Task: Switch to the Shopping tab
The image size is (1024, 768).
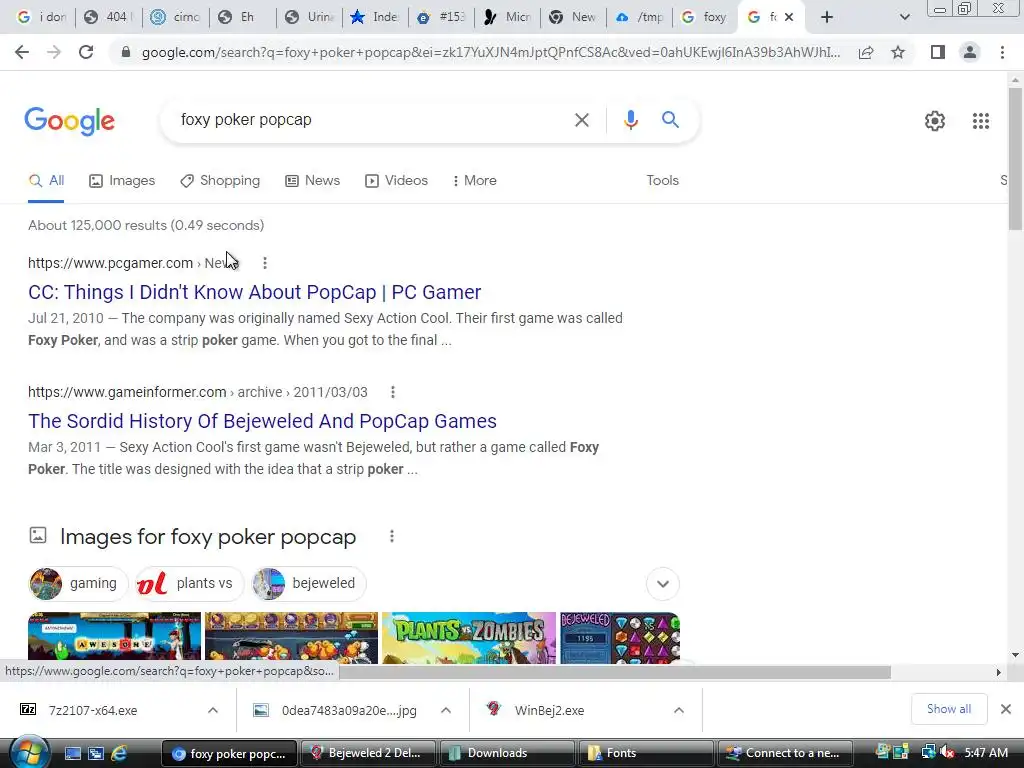Action: click(220, 181)
